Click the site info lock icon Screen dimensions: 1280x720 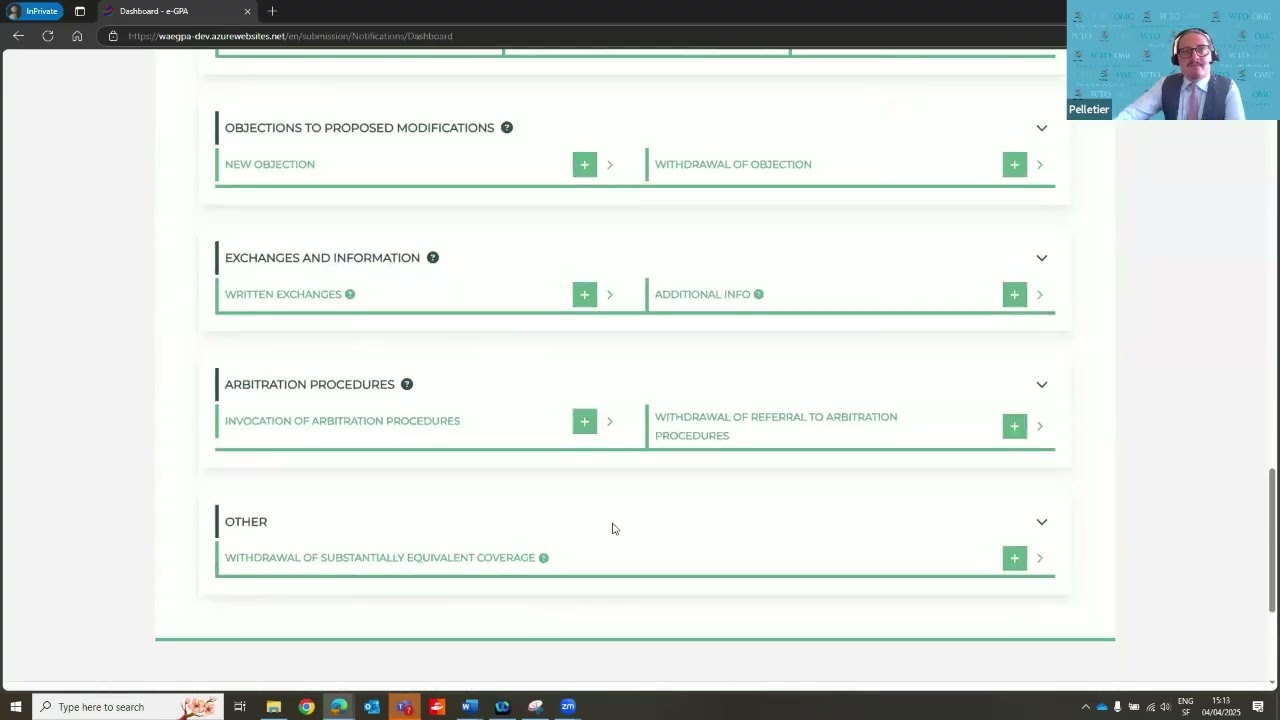[x=113, y=36]
